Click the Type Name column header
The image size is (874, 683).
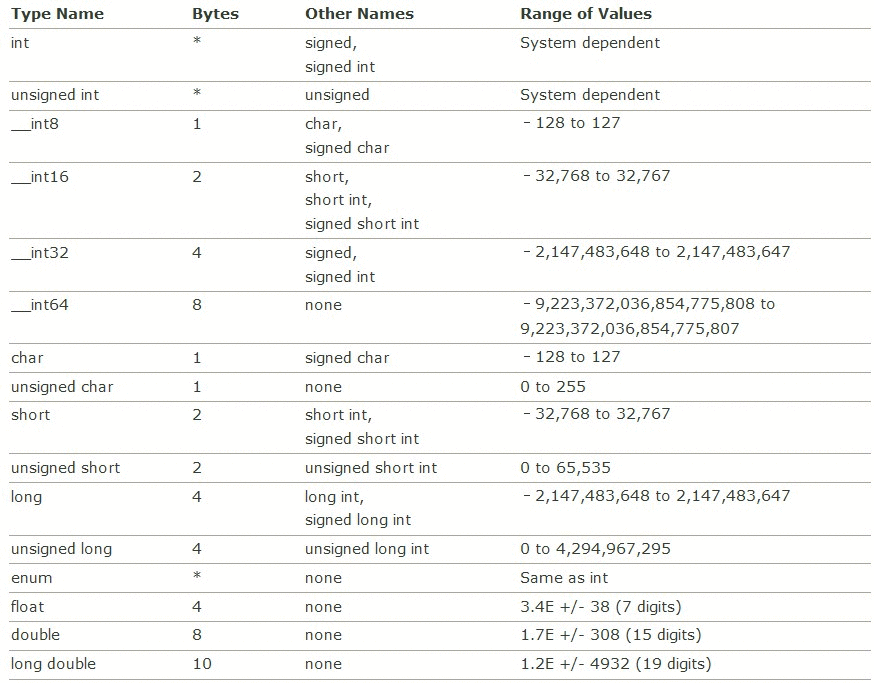pyautogui.click(x=57, y=14)
